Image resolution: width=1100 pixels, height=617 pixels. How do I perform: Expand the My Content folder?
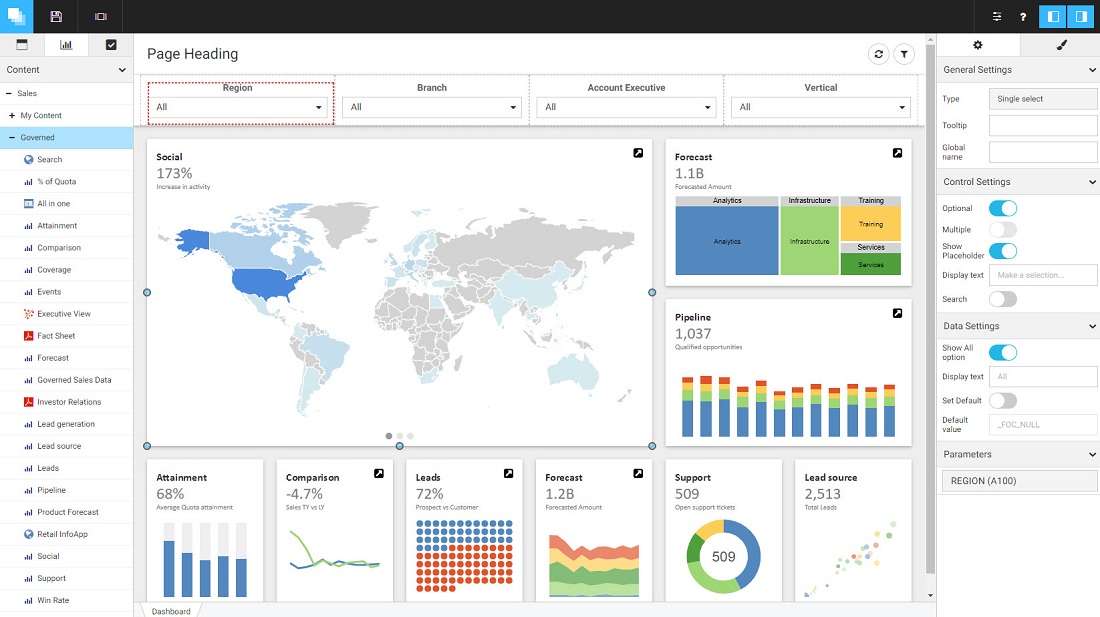tap(12, 116)
